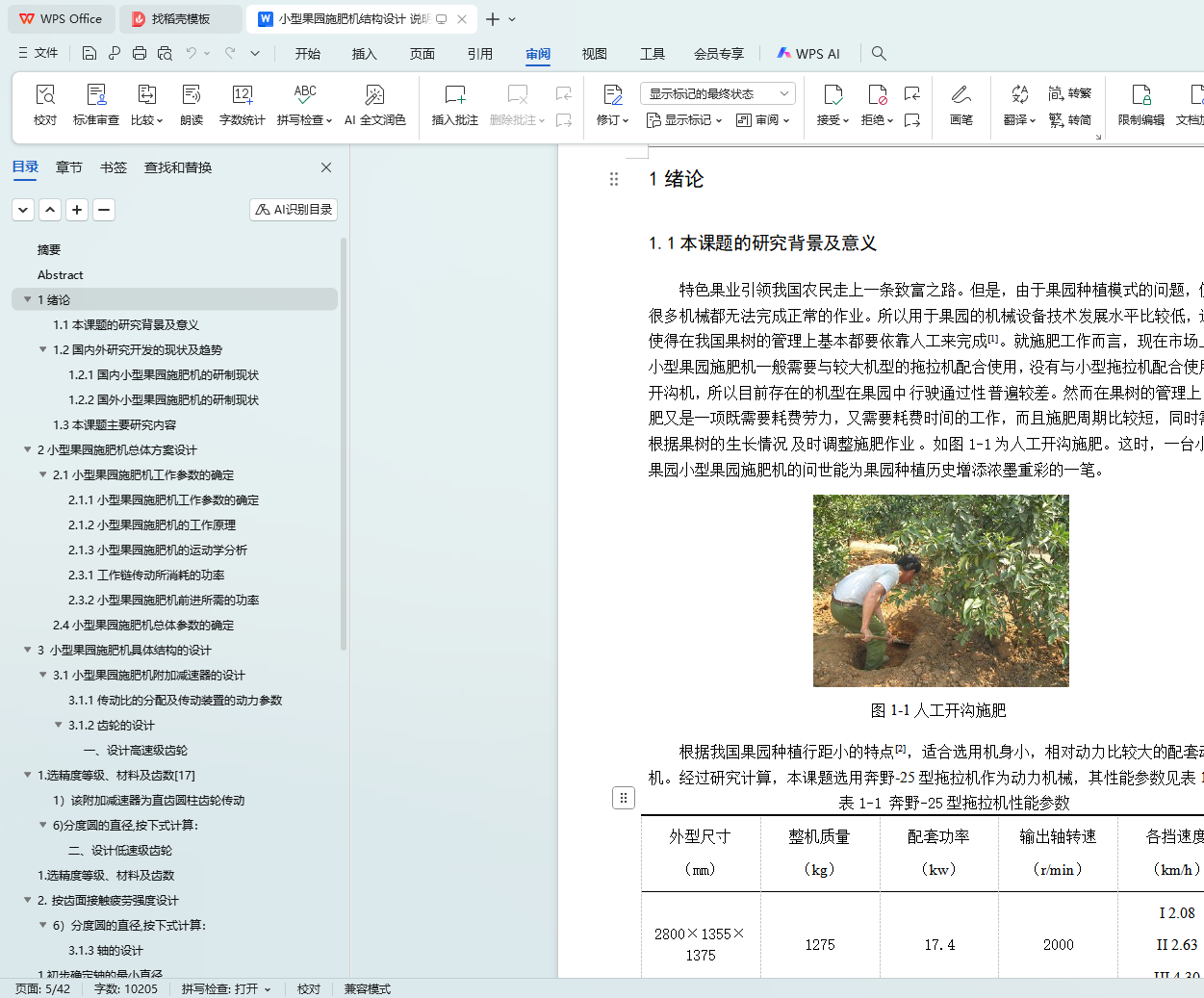Open 接受 accept dropdown
This screenshot has height=998, width=1204.
[x=833, y=120]
